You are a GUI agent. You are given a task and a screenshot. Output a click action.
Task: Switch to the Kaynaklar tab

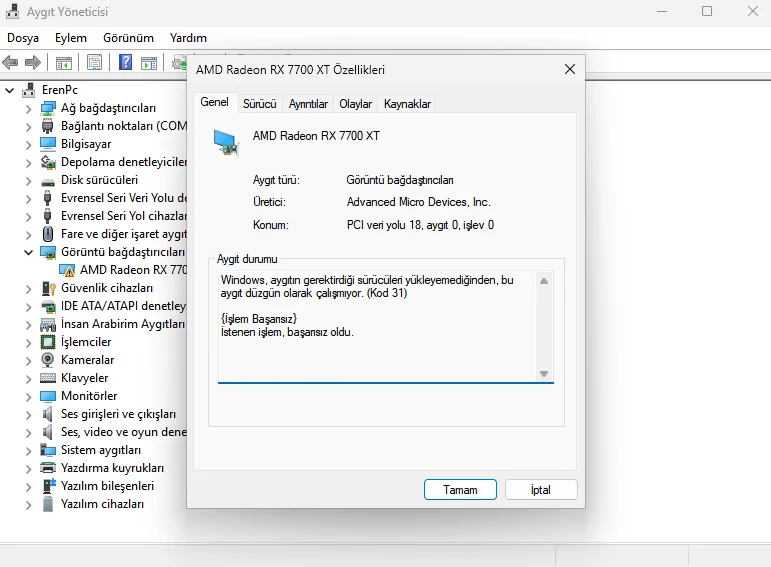click(407, 104)
